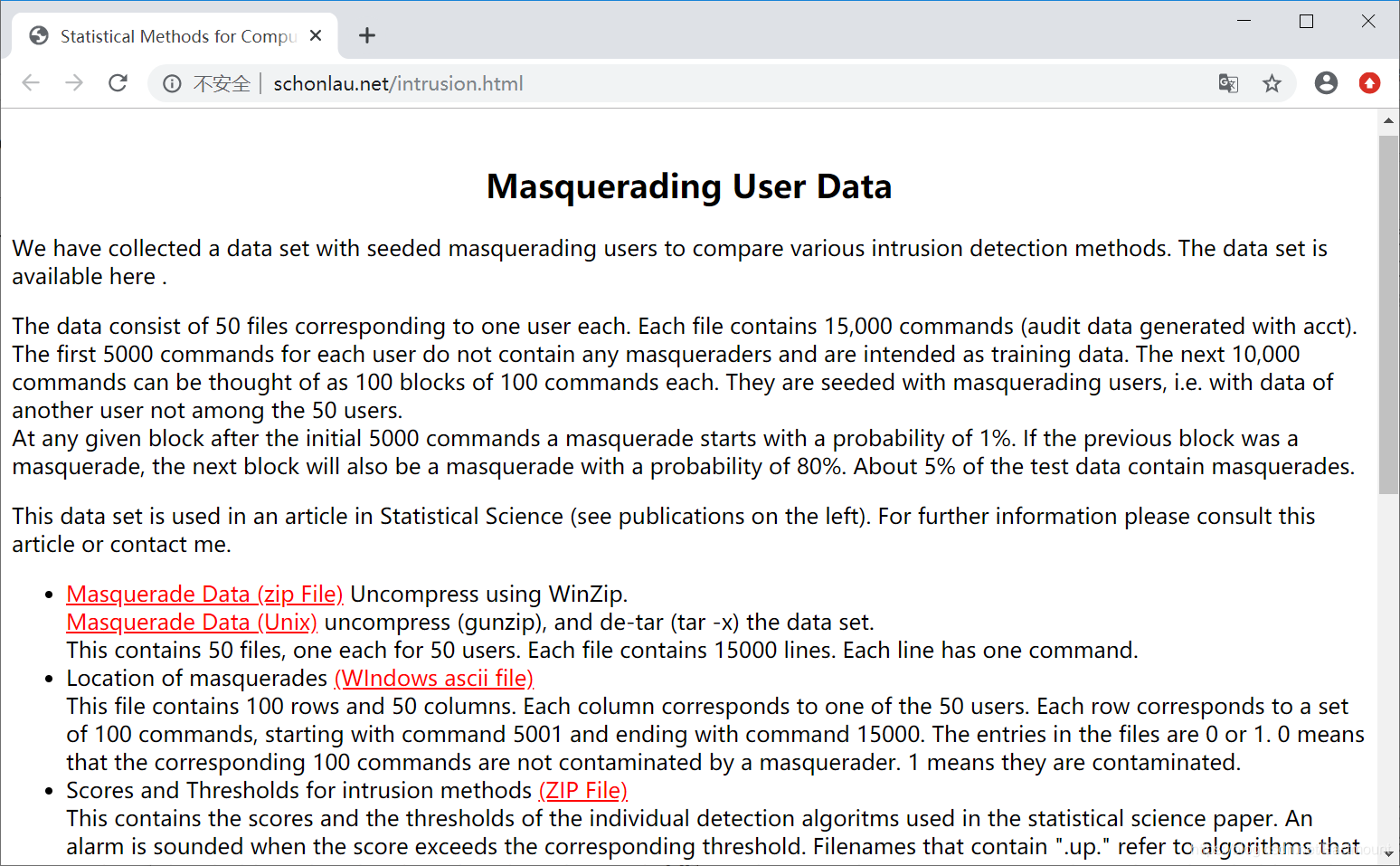The width and height of the screenshot is (1400, 866).
Task: Select the Statistical Methods for Compu tab
Action: [x=175, y=36]
